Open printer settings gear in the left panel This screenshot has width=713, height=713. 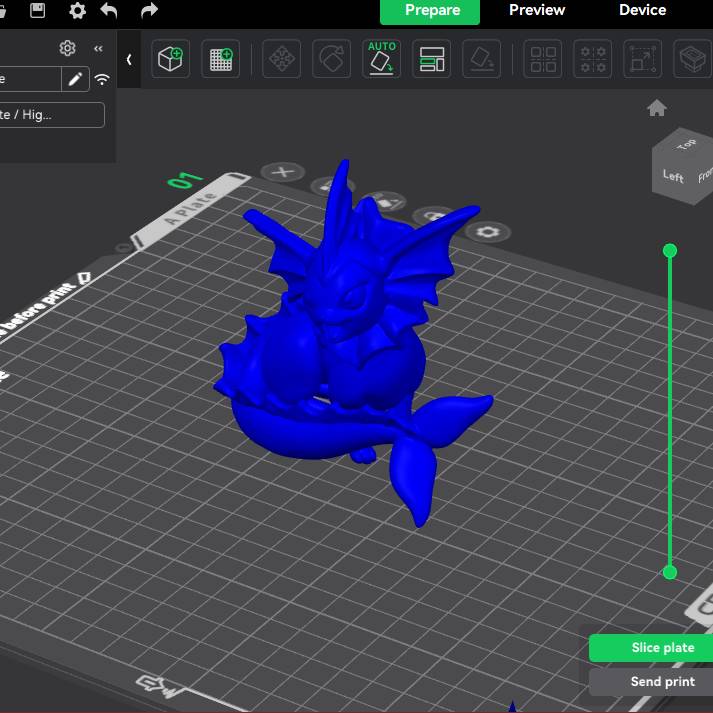[67, 48]
